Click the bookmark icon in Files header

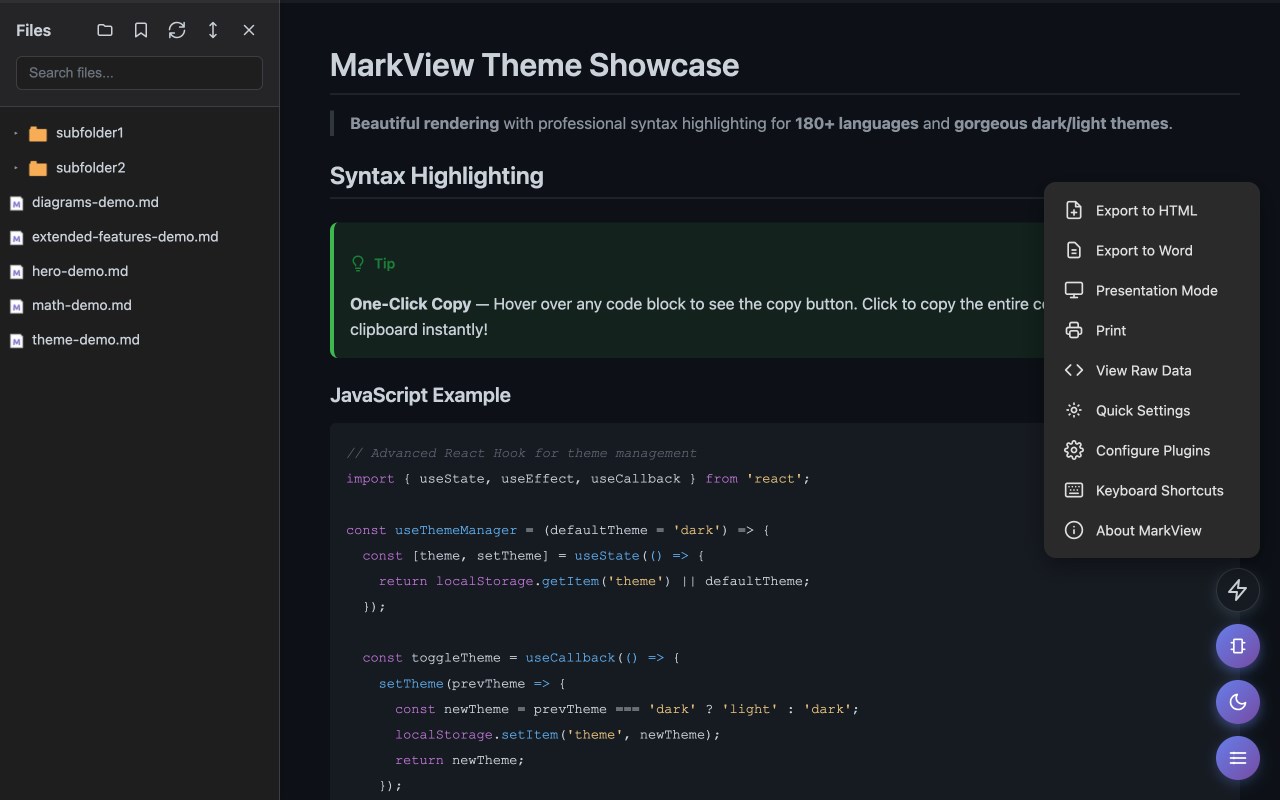tap(141, 30)
